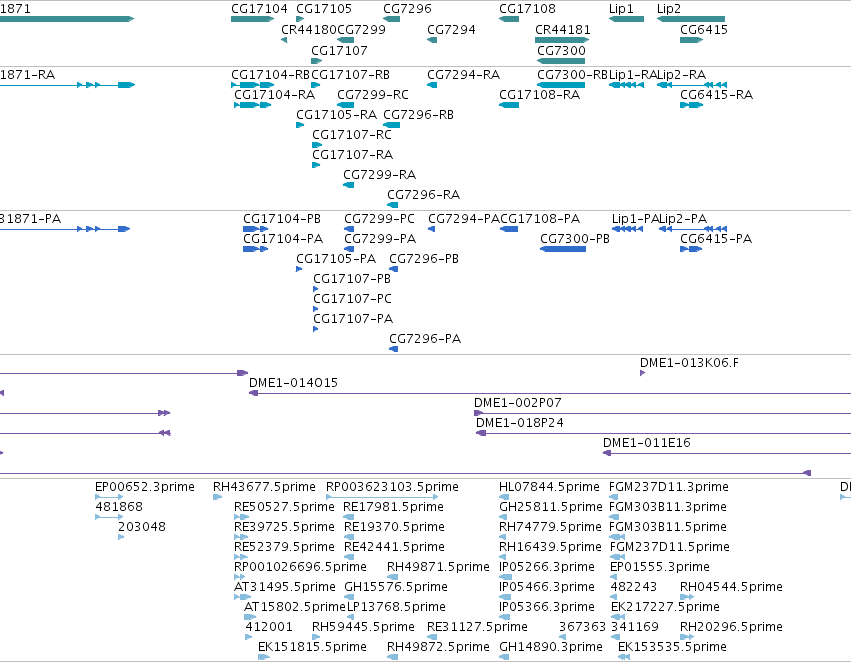
Task: Click protein CG7299-PA label
Action: pos(380,239)
